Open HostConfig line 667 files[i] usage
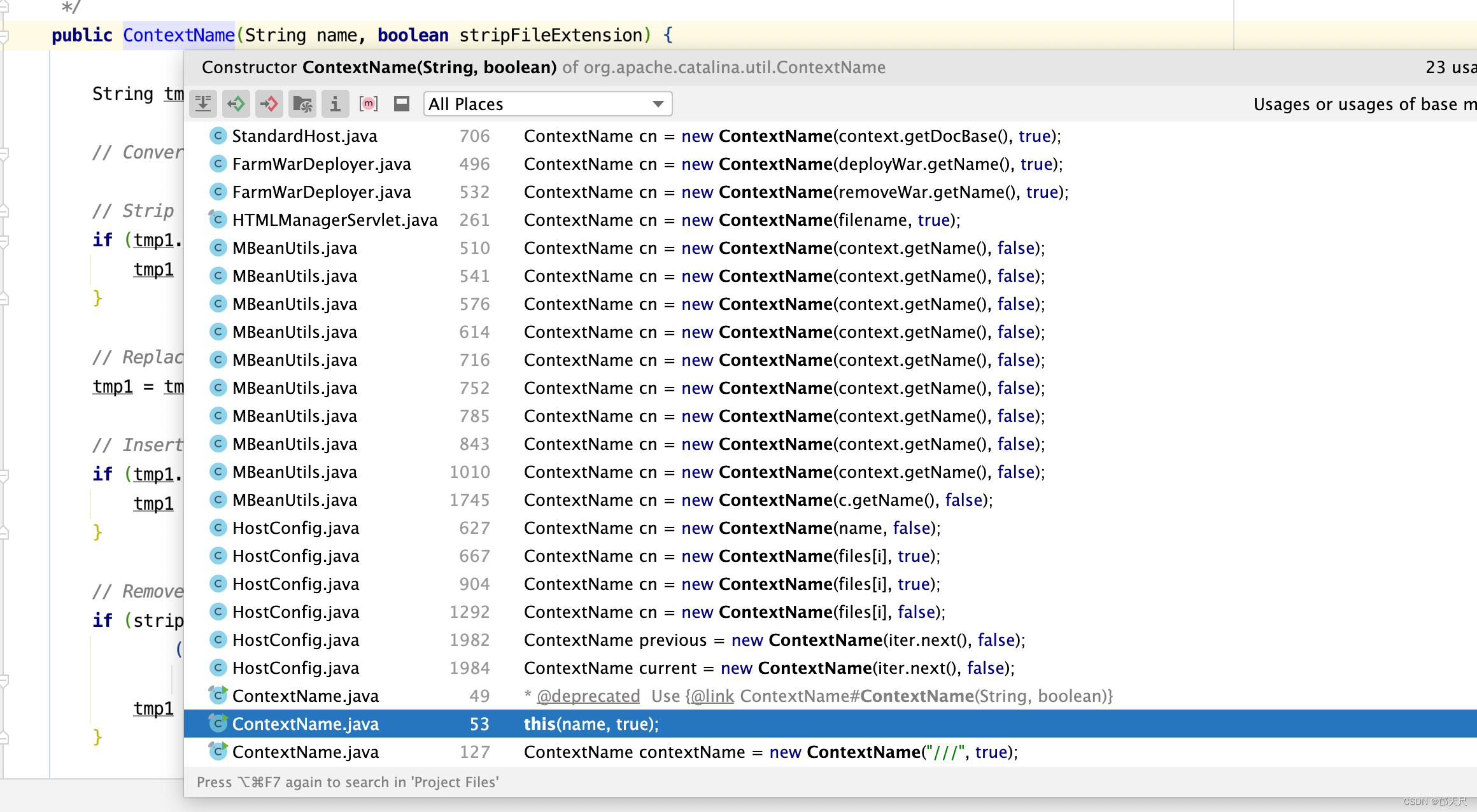1477x812 pixels. 732,556
